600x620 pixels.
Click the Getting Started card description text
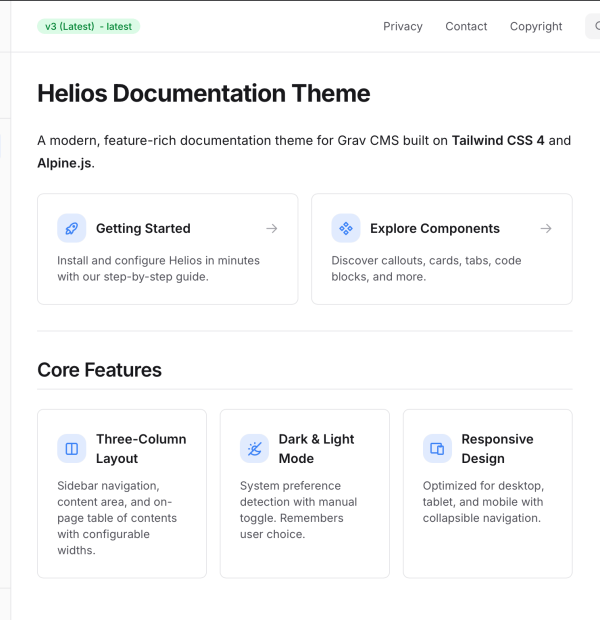click(158, 268)
